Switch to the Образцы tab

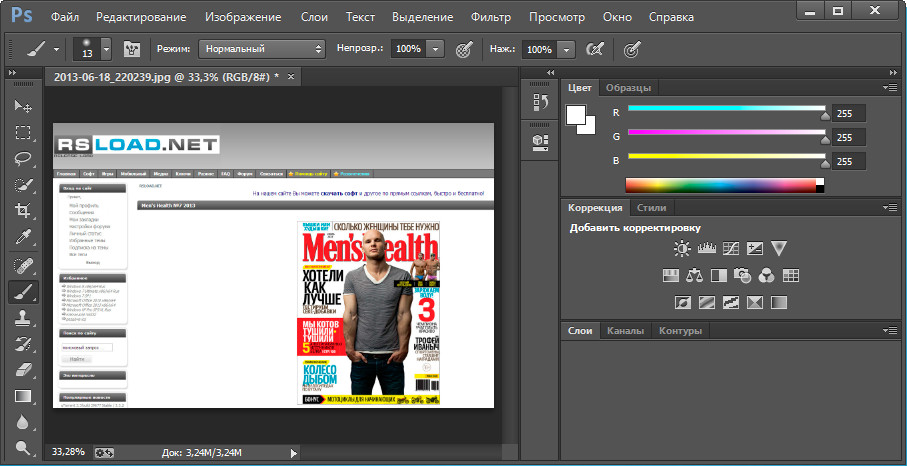tap(628, 88)
